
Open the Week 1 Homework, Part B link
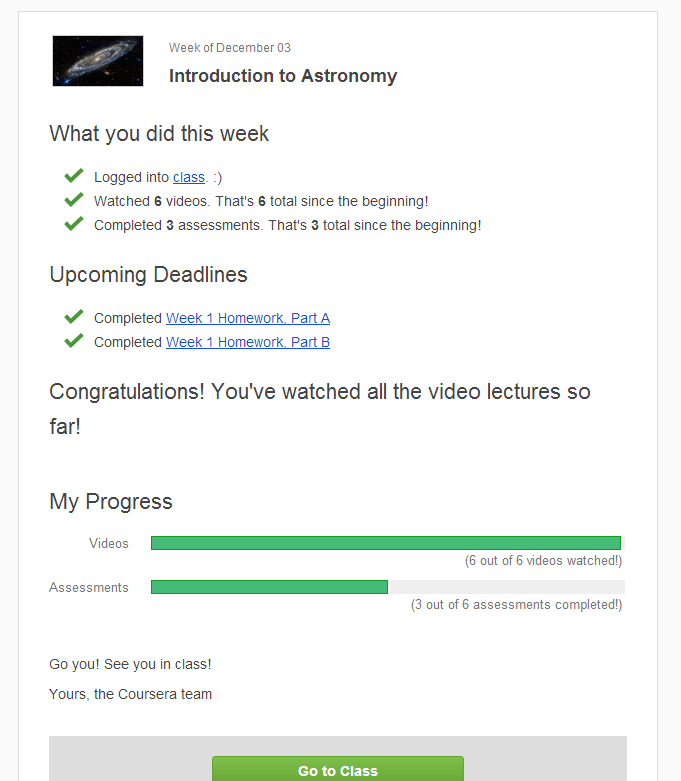pyautogui.click(x=248, y=342)
